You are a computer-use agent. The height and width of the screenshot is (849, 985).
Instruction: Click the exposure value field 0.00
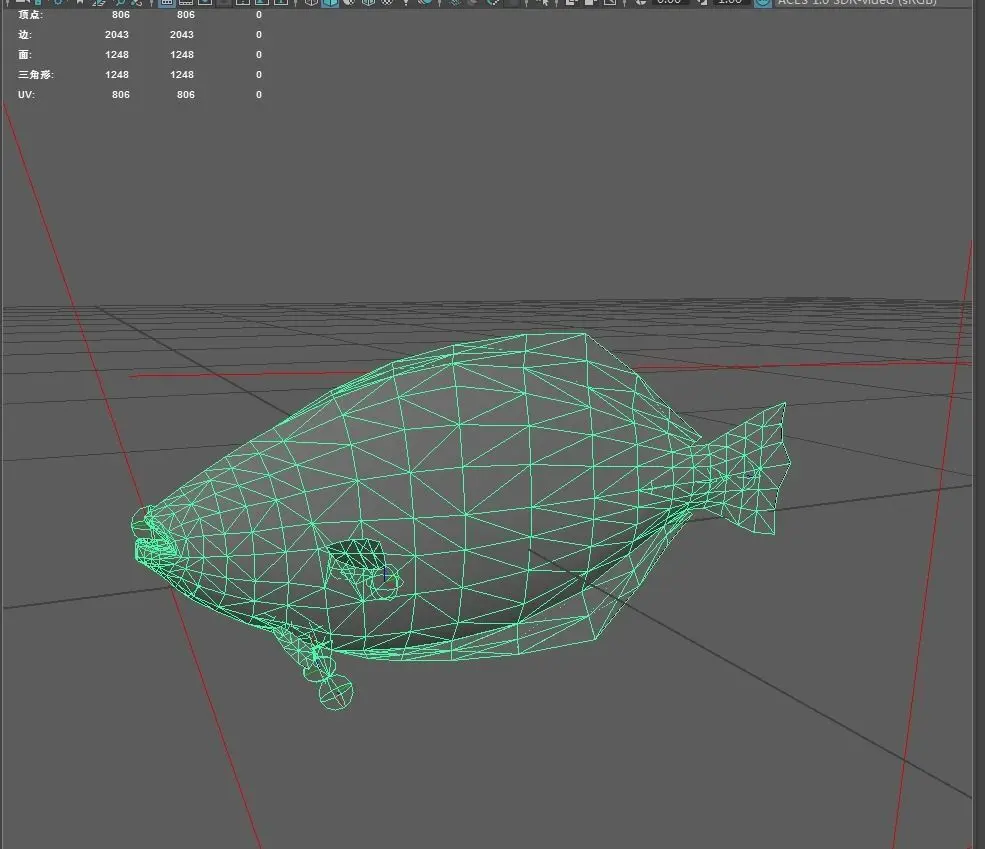pos(669,3)
